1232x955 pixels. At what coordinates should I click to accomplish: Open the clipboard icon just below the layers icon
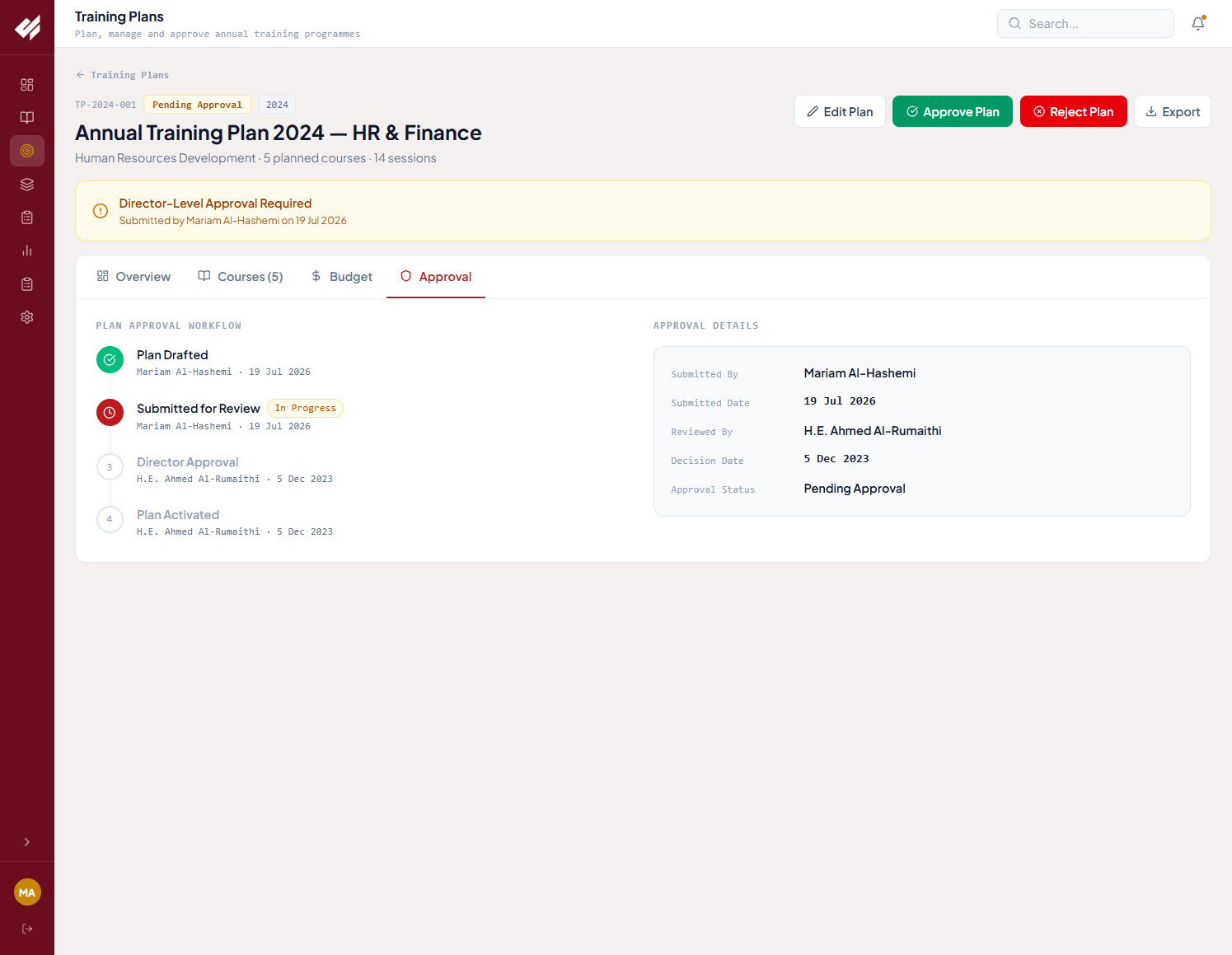point(27,218)
